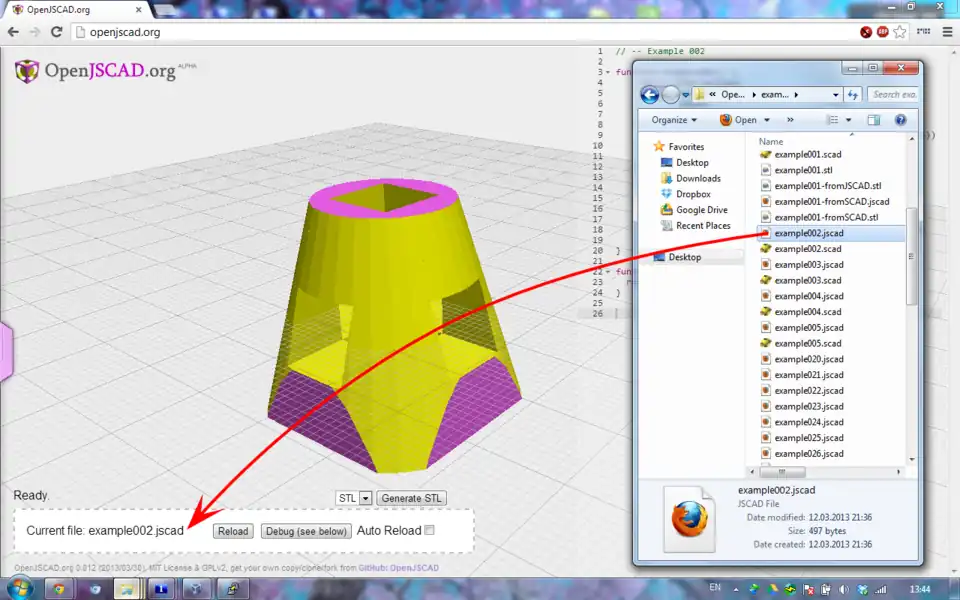Select Downloads in the Favorites list
Screen dimensions: 960x600
(698, 178)
